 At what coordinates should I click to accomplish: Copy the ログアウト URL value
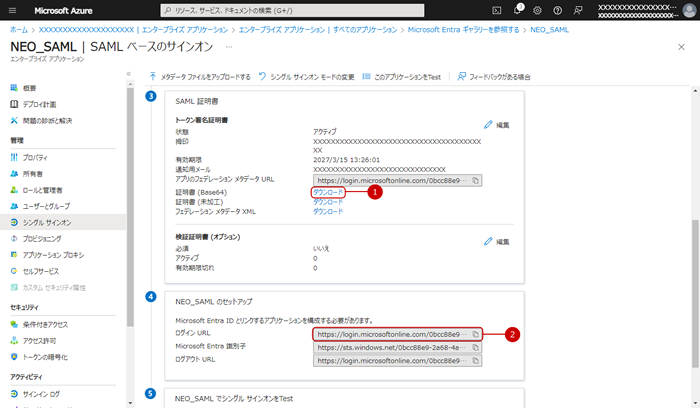pyautogui.click(x=475, y=361)
